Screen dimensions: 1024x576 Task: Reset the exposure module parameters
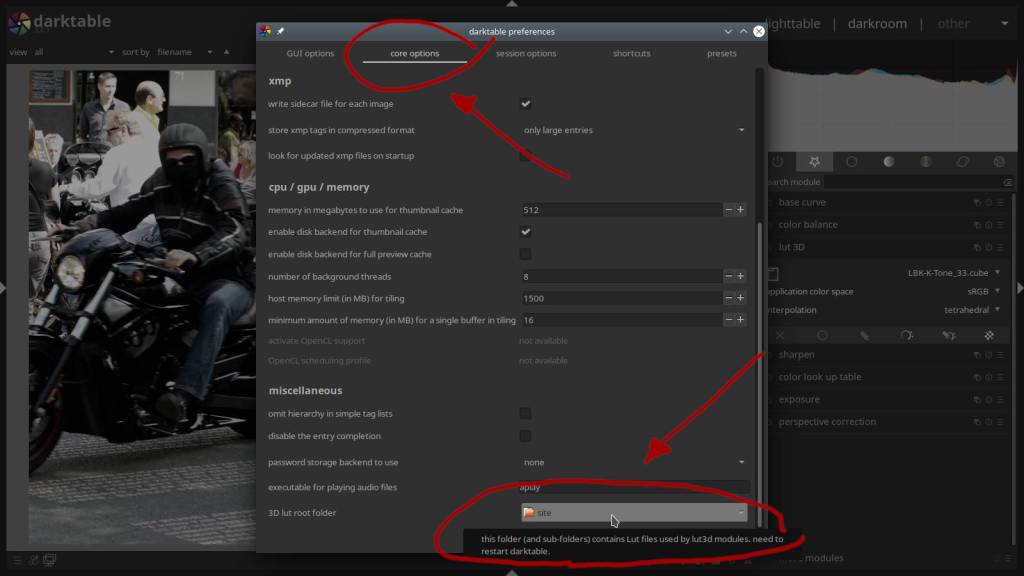989,400
